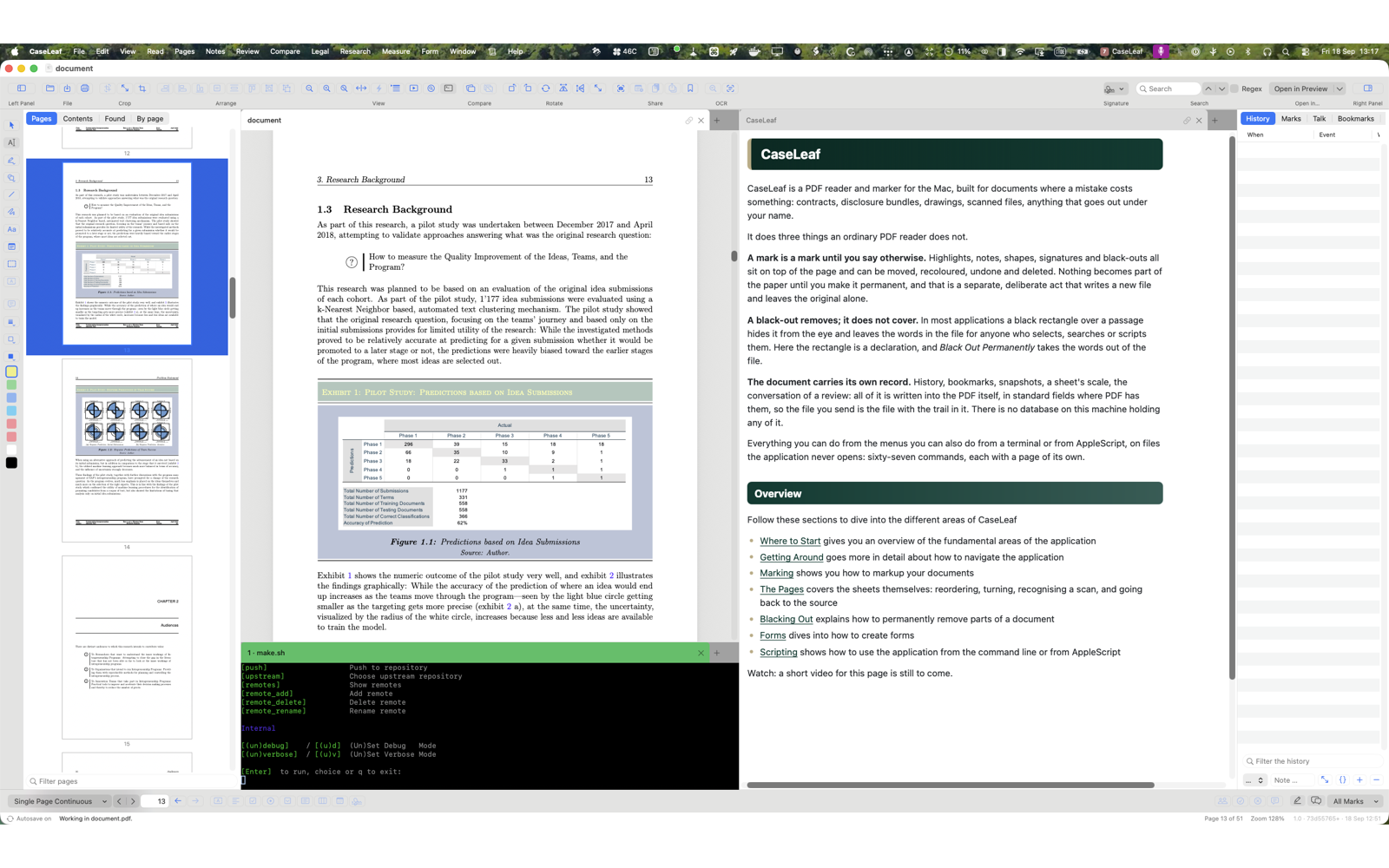The width and height of the screenshot is (1389, 868).
Task: Open outline shape tool dropdown in left toolbar
Action: click(11, 339)
